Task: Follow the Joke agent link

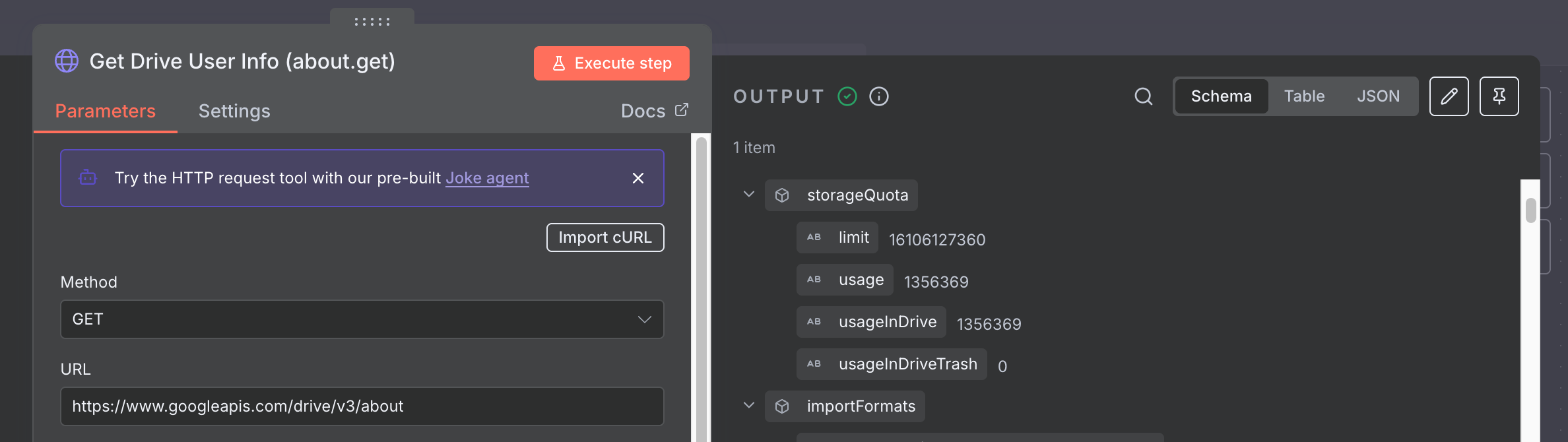Action: click(x=487, y=178)
